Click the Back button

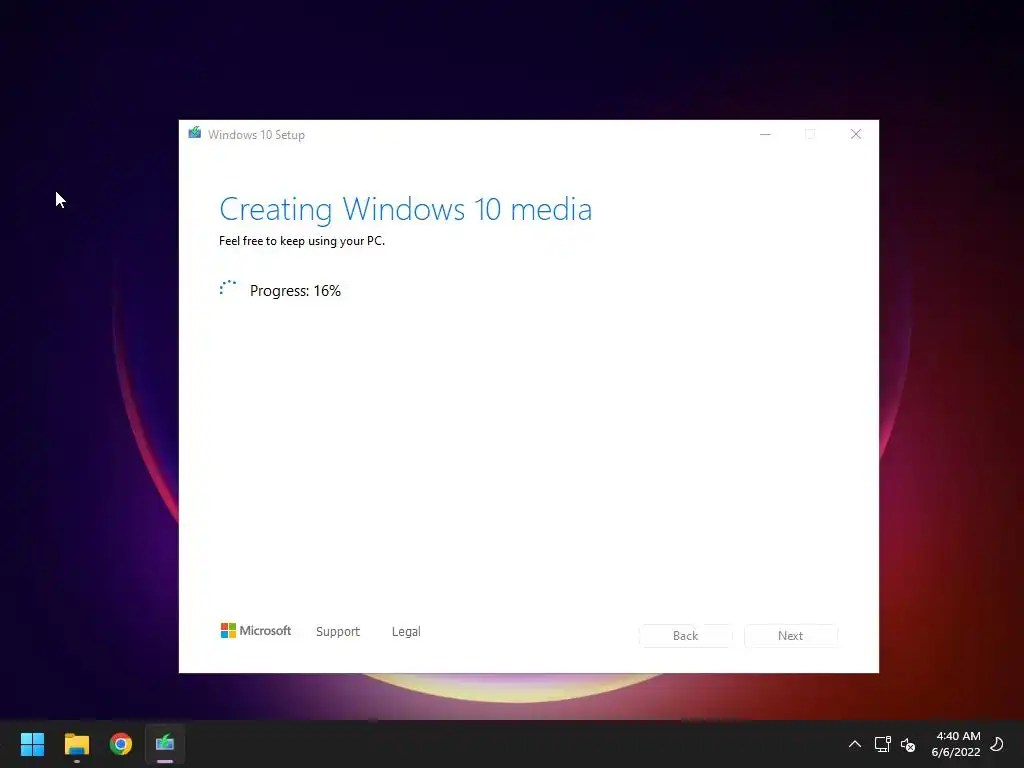click(x=685, y=635)
